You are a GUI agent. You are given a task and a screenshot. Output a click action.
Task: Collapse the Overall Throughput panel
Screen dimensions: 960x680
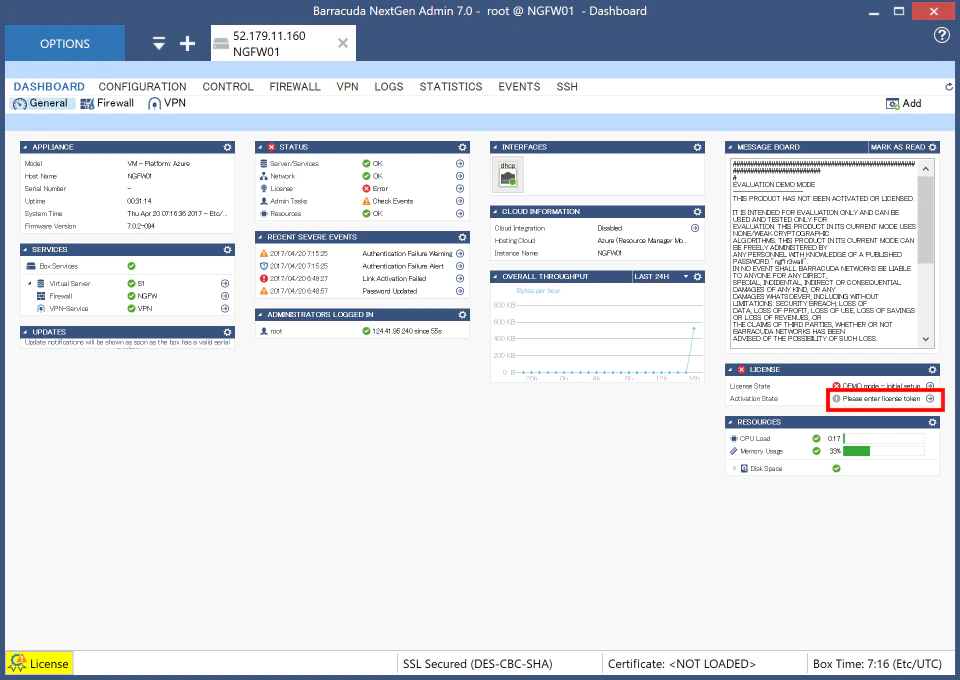[495, 277]
